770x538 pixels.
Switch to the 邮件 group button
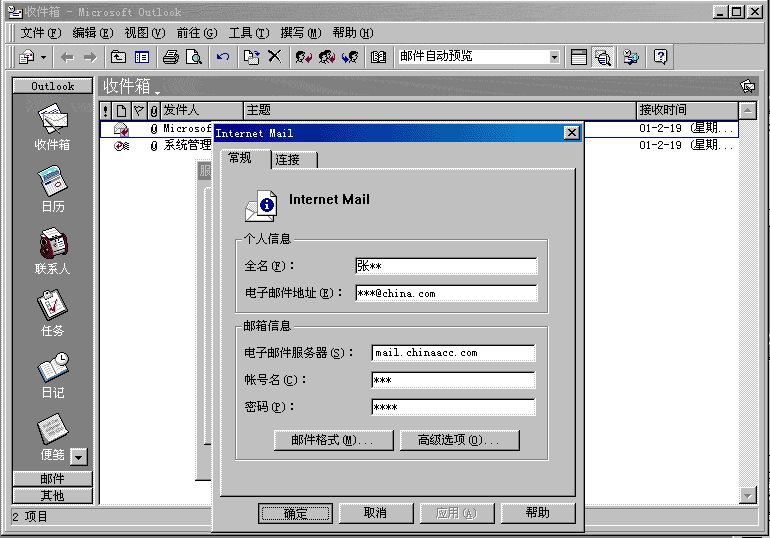53,479
